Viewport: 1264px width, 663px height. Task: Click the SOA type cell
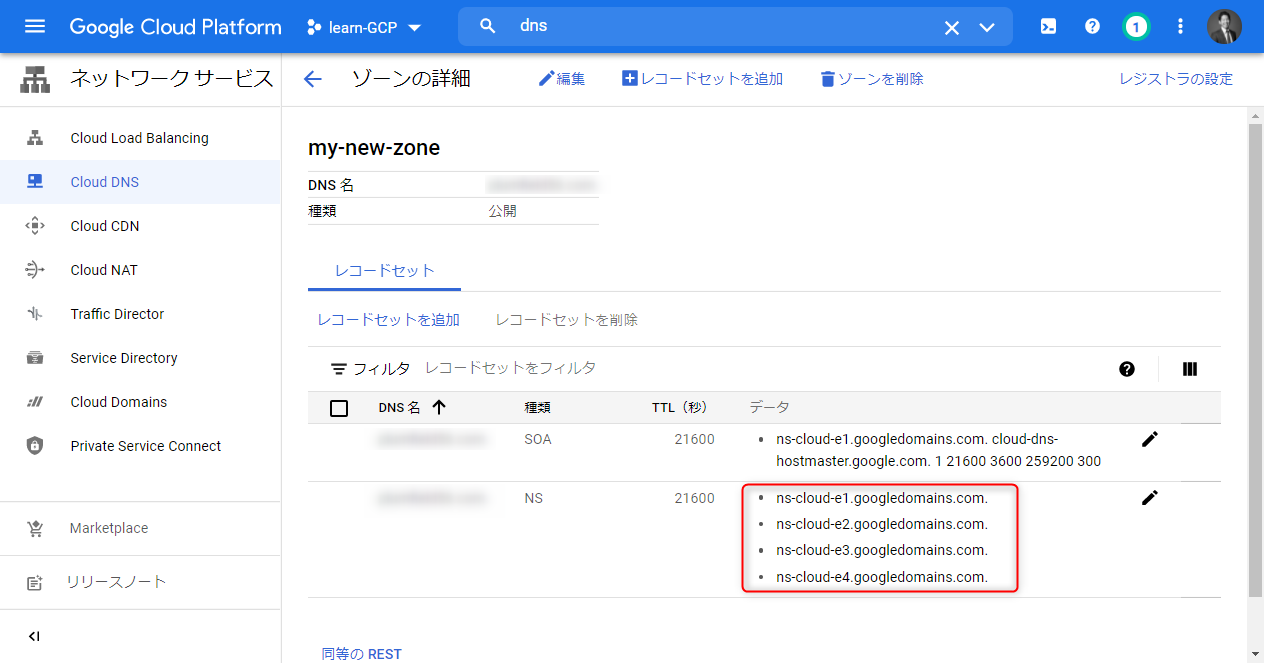[538, 439]
